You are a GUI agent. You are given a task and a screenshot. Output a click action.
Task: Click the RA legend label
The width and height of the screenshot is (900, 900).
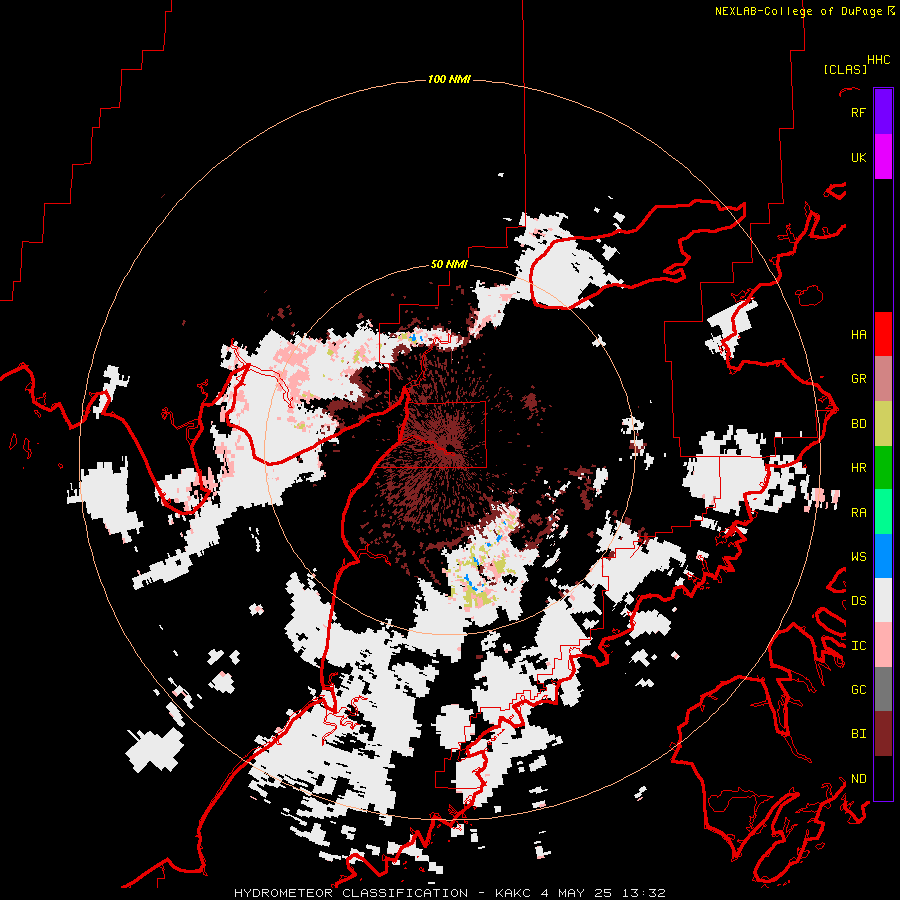coord(858,513)
